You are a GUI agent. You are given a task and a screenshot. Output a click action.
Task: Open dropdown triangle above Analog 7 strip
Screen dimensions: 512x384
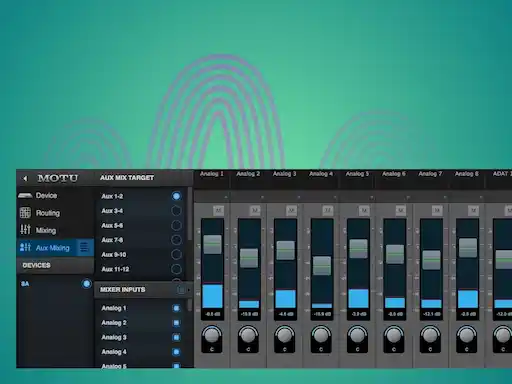(444, 197)
